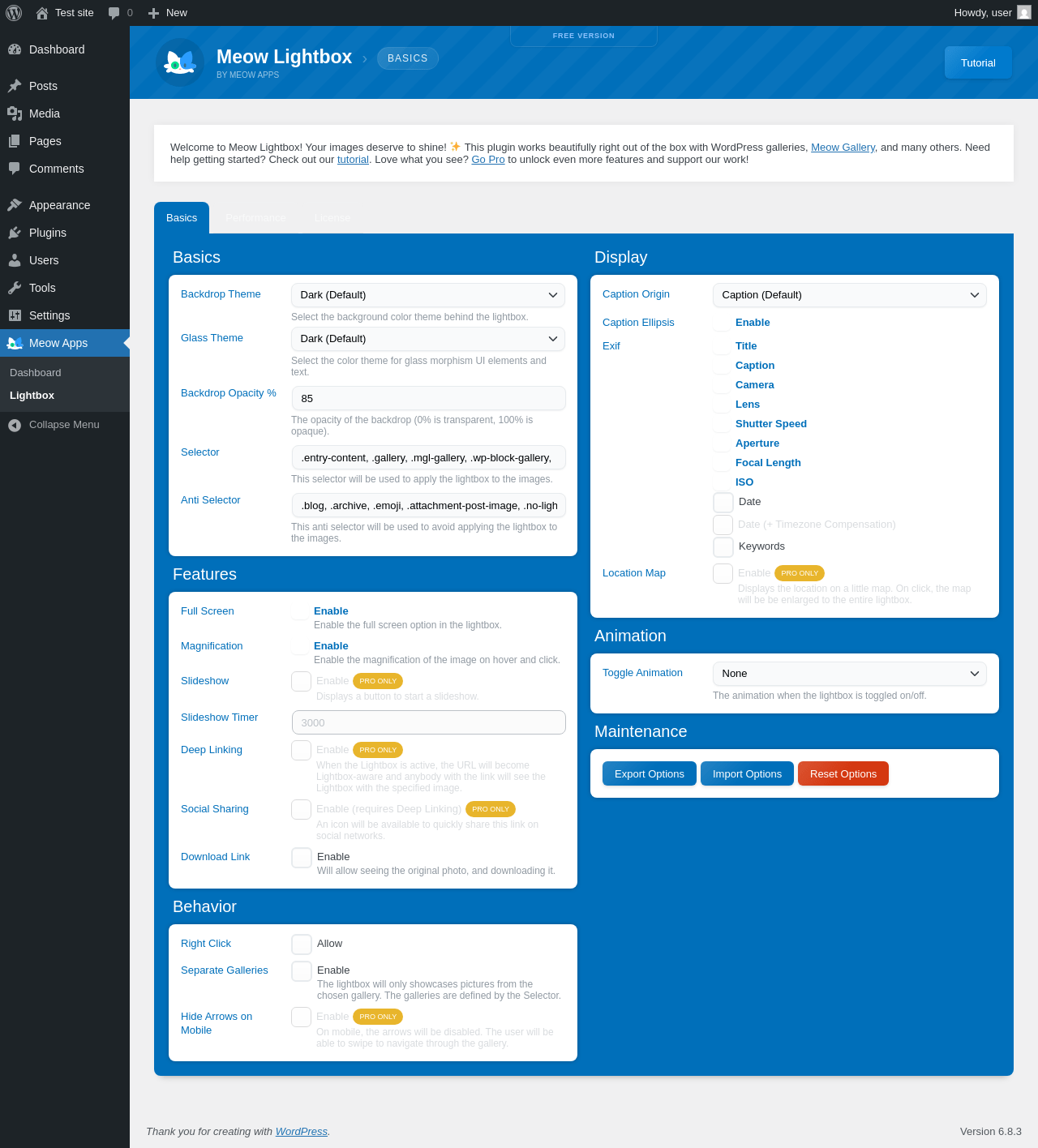Toggle the Exif Caption checkbox
Screen dimensions: 1038x1148
pyautogui.click(x=723, y=366)
